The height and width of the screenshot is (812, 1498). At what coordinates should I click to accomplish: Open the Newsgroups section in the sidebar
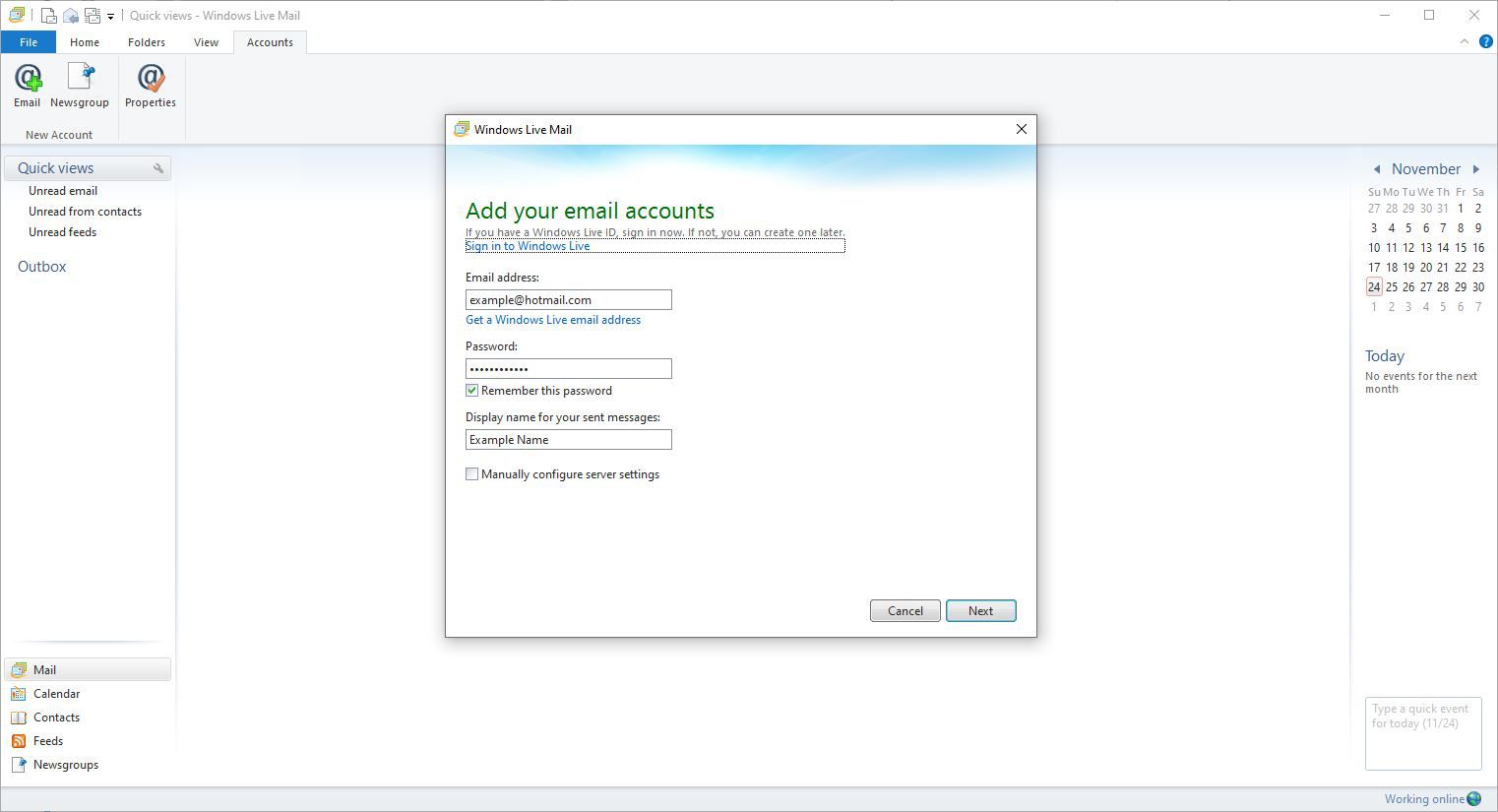(88, 765)
